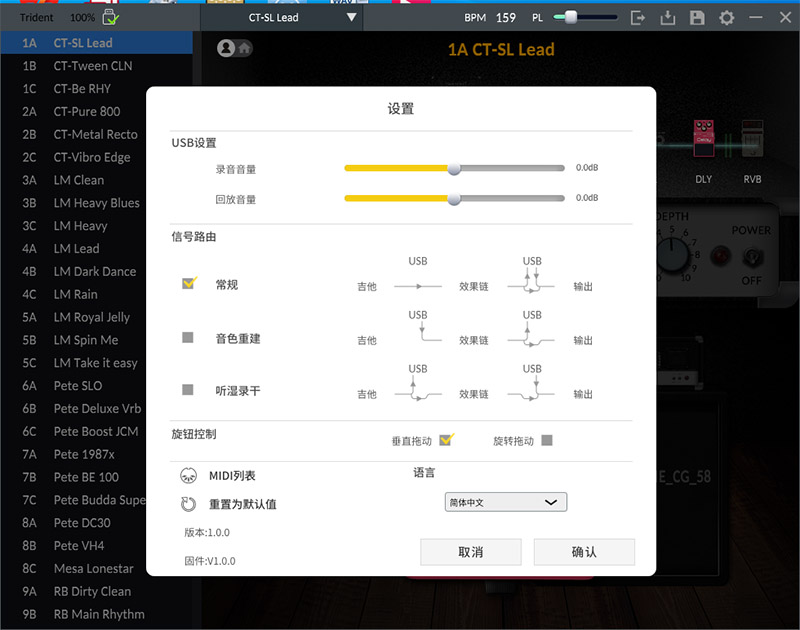Enable the 音色重建 routing option

(x=188, y=338)
